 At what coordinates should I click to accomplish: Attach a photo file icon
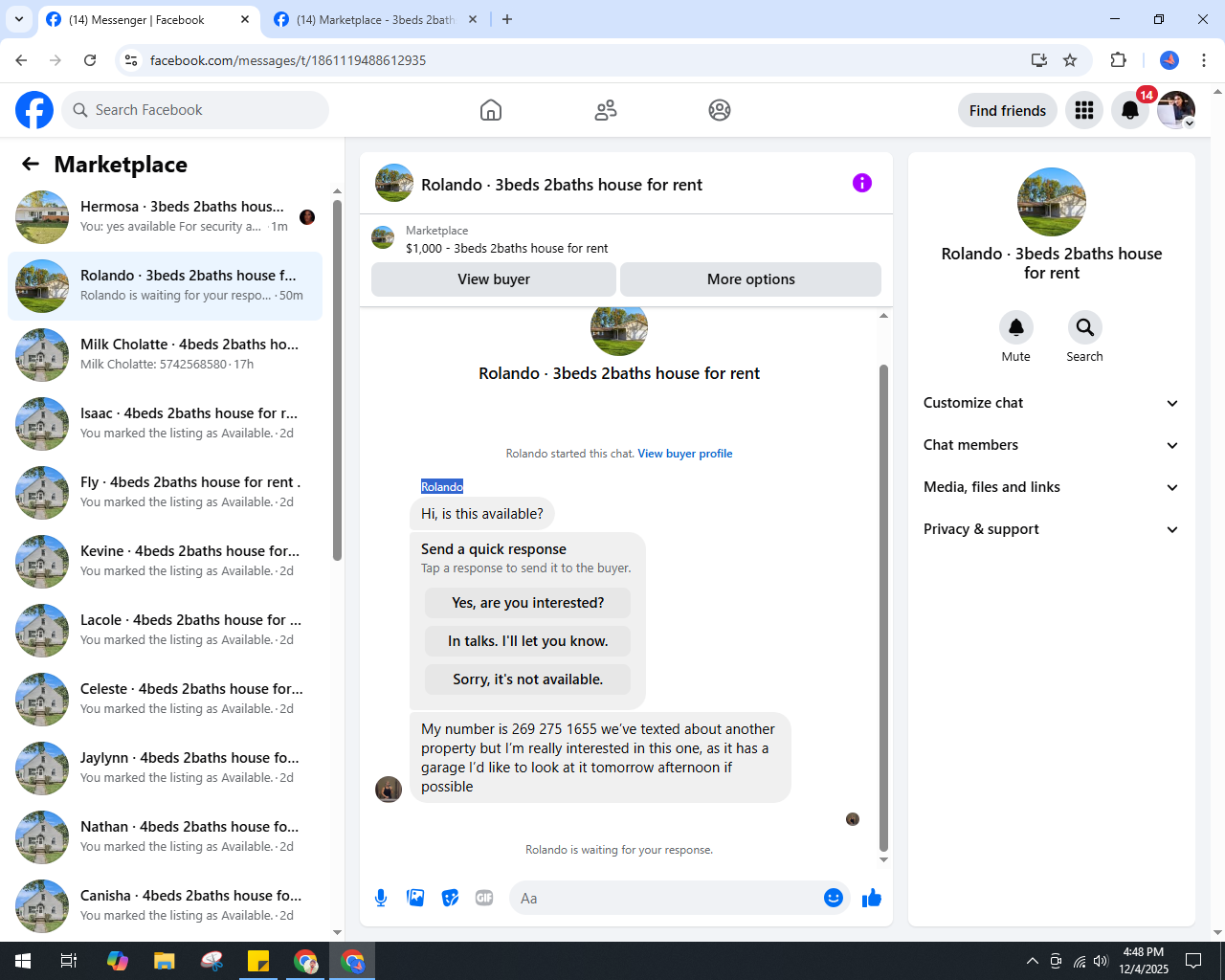[415, 898]
